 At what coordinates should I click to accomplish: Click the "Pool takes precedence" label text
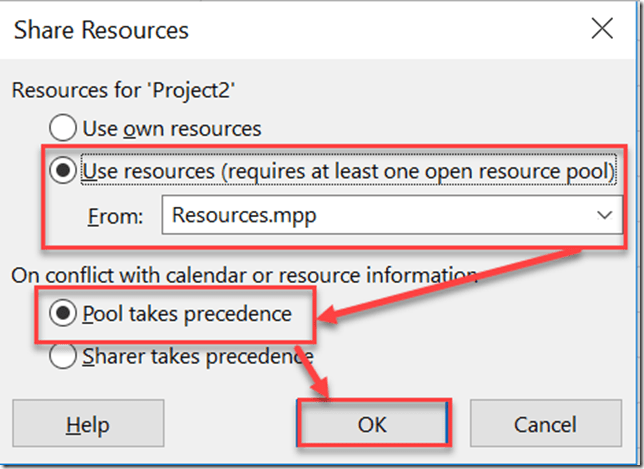coord(186,314)
